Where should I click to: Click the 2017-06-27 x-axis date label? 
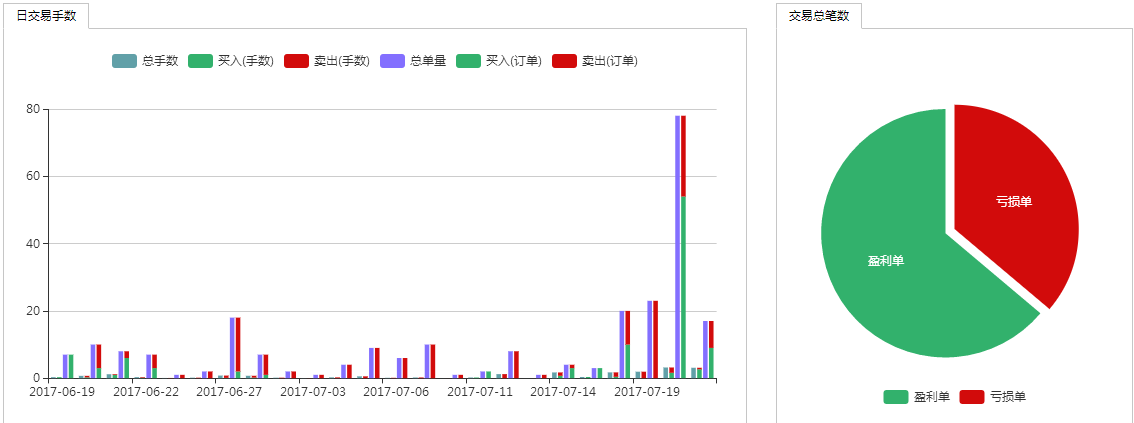point(229,392)
